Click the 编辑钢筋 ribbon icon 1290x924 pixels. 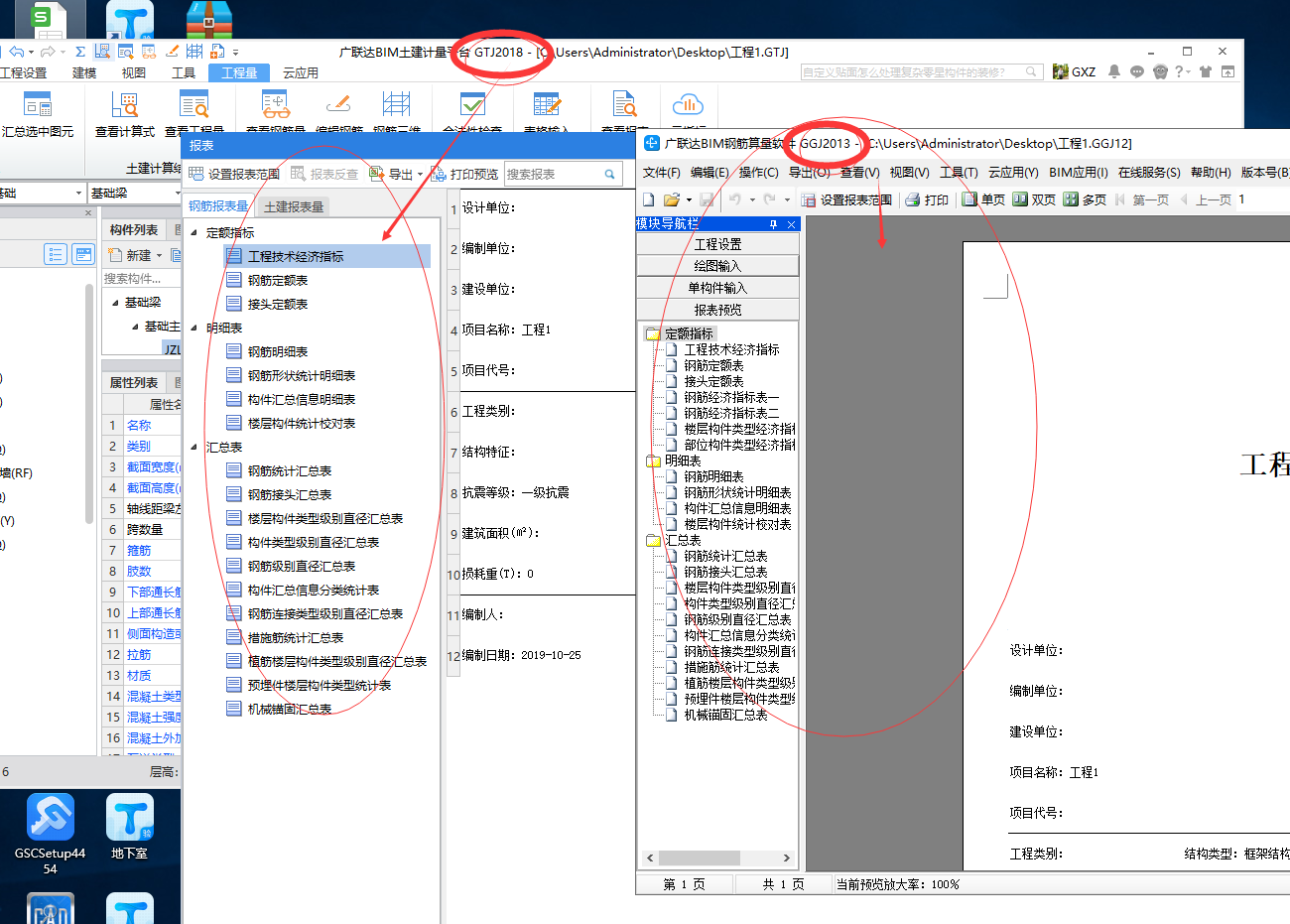tap(338, 104)
